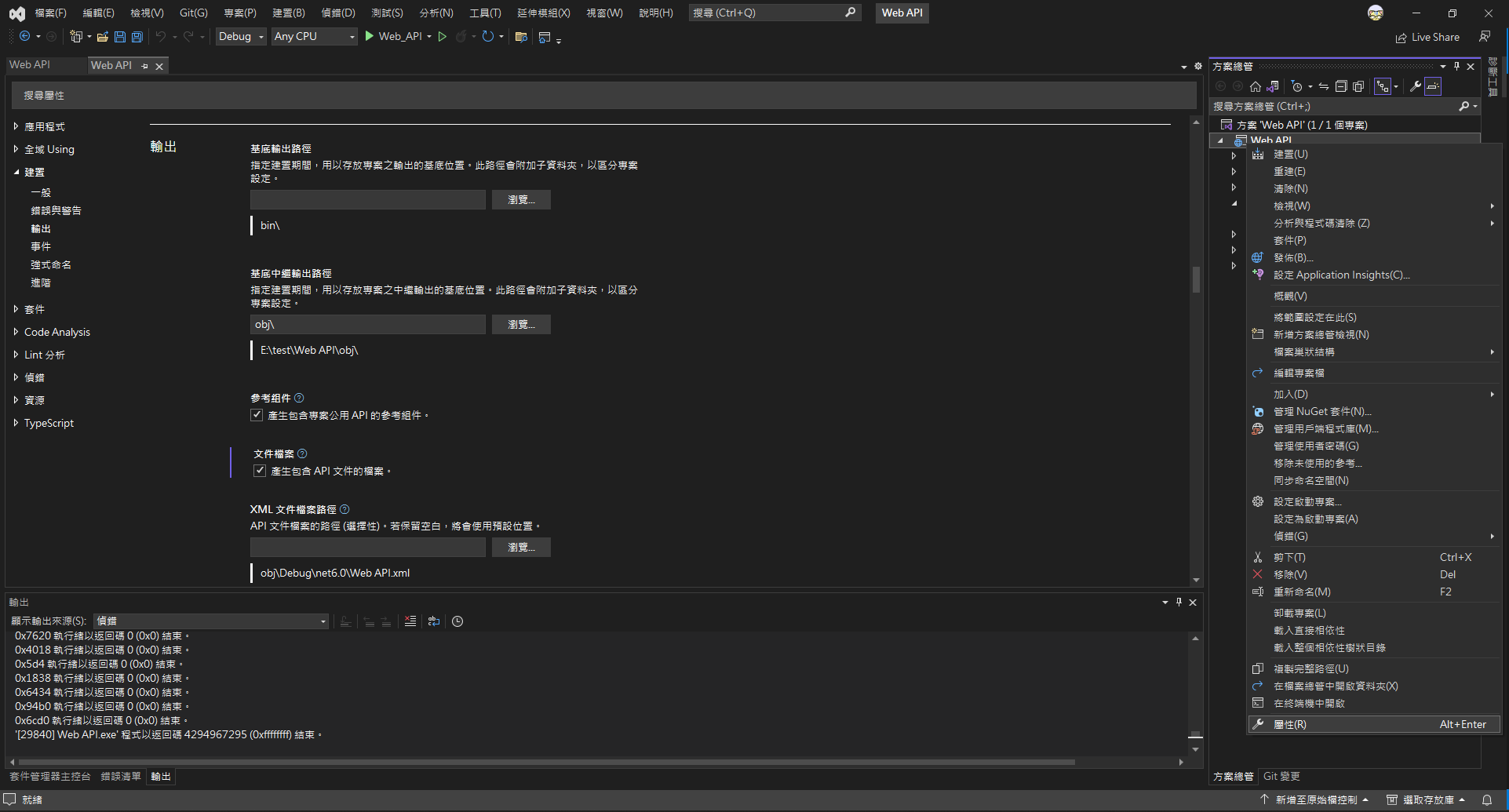Screen dimensions: 1509x812
Task: Collapse all icon in Solution Explorer
Action: 1341,86
